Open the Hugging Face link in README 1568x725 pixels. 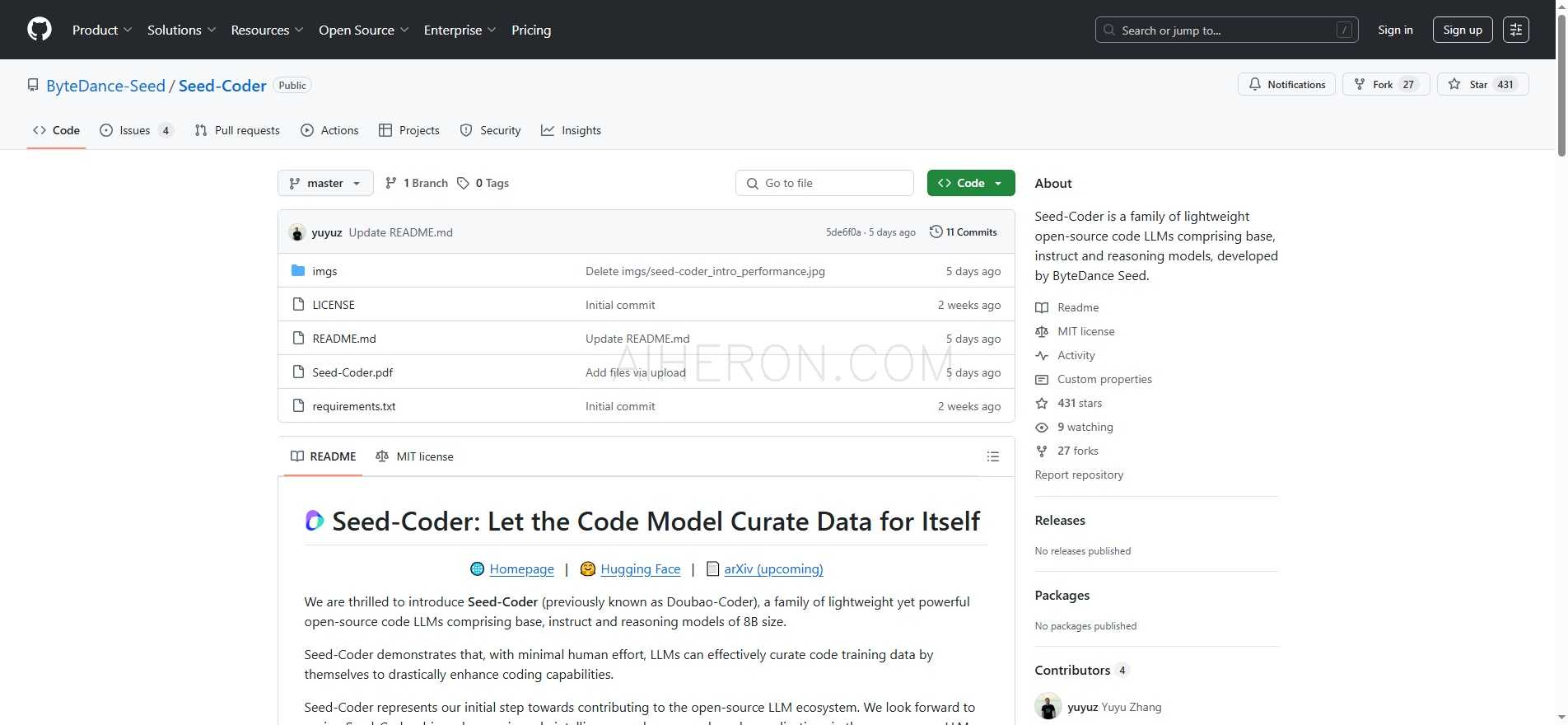pos(640,569)
